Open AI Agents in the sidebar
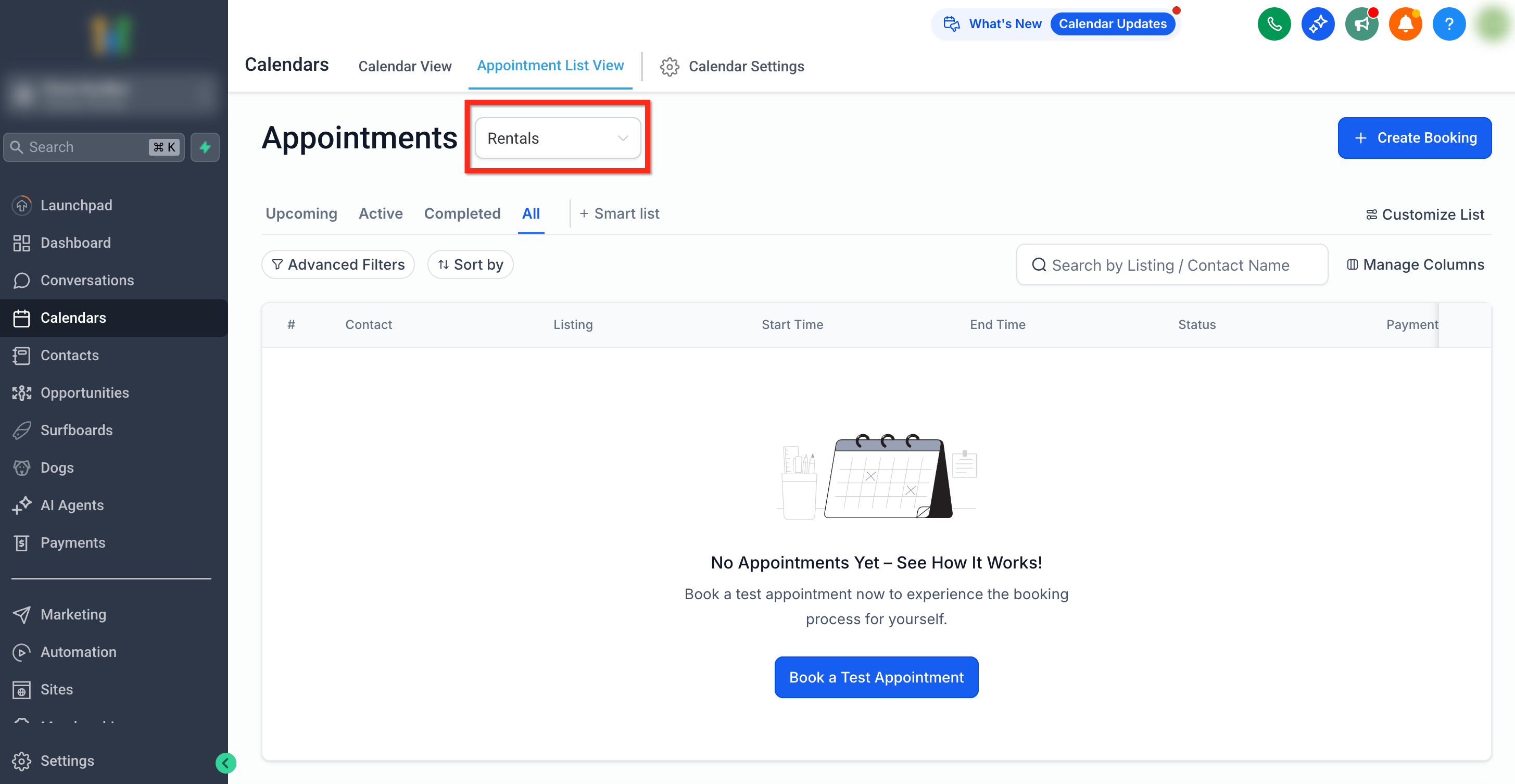The width and height of the screenshot is (1515, 784). [72, 505]
